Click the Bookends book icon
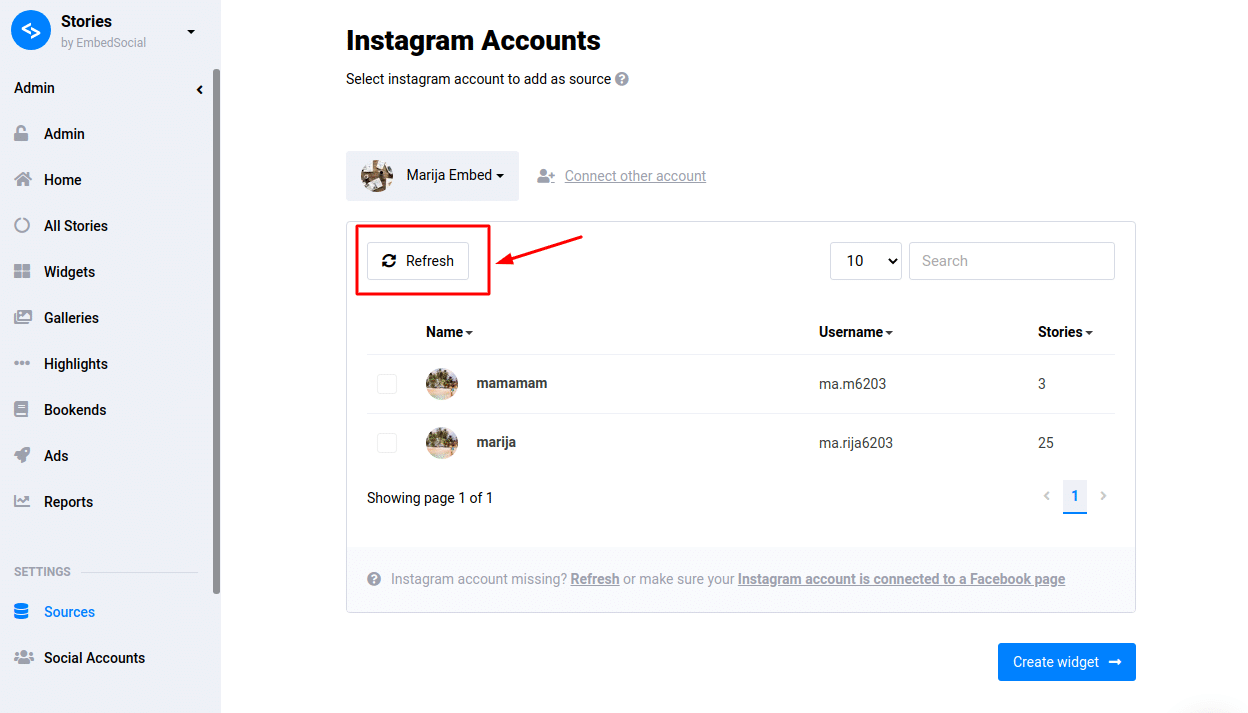1248x713 pixels. 22,410
